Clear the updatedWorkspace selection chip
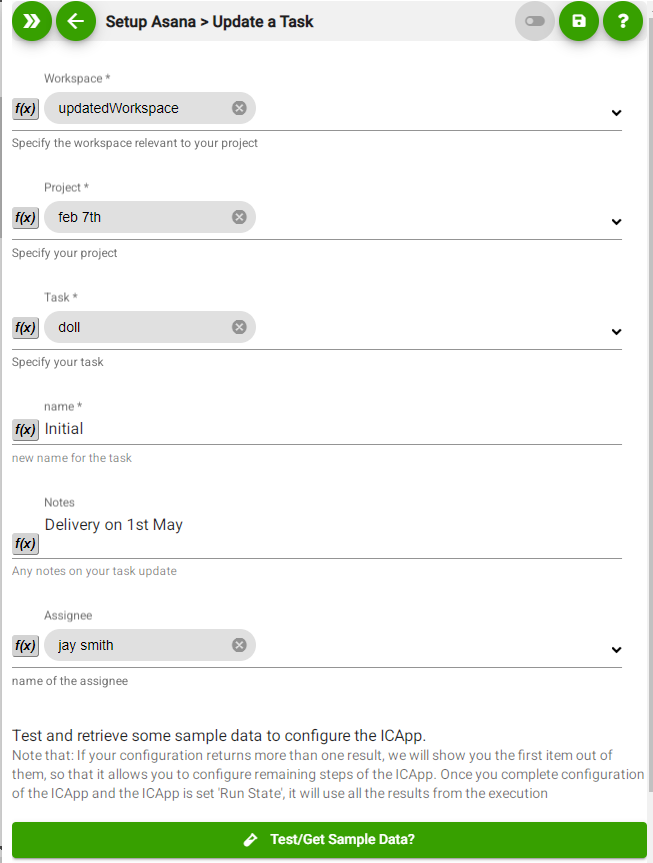This screenshot has height=863, width=653. (x=239, y=108)
